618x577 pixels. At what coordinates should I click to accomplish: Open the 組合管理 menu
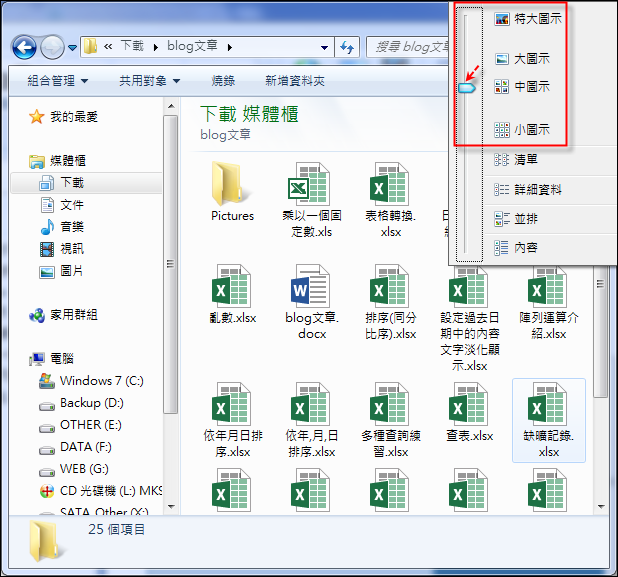pos(58,81)
